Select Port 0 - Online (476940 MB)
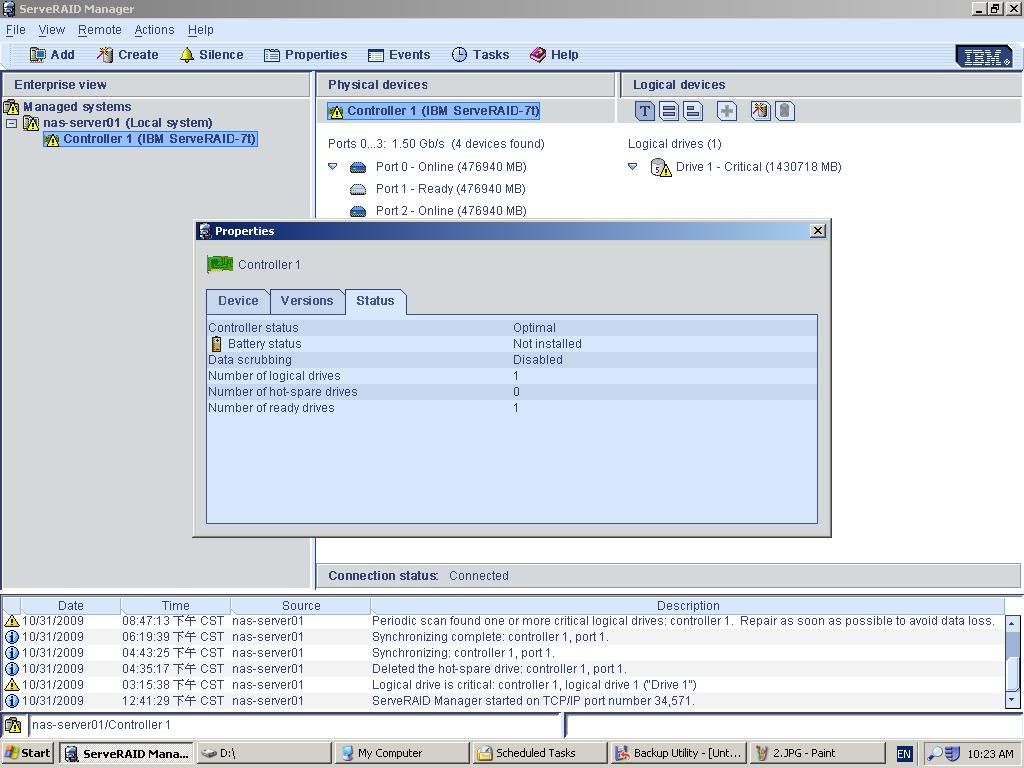Screen dimensions: 1024x768 click(x=451, y=167)
